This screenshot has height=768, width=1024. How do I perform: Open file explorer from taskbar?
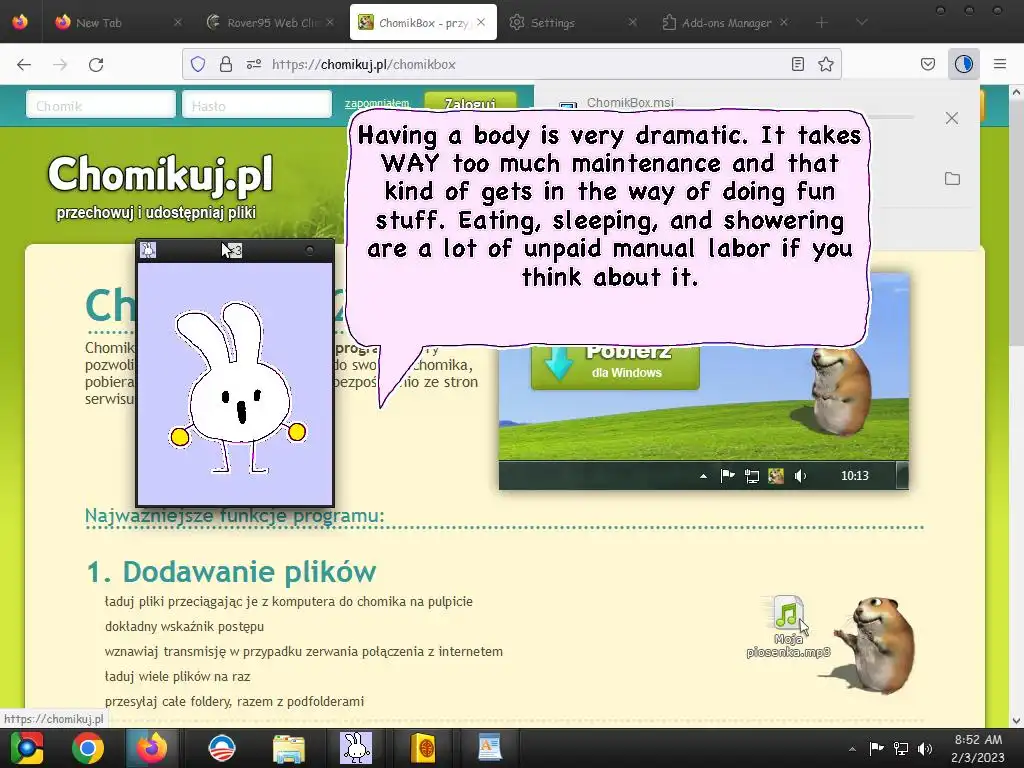tap(289, 748)
